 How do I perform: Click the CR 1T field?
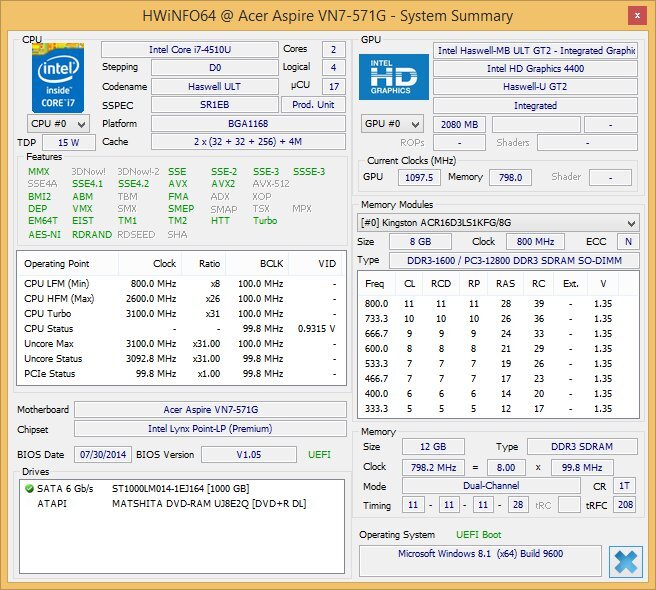pos(624,485)
